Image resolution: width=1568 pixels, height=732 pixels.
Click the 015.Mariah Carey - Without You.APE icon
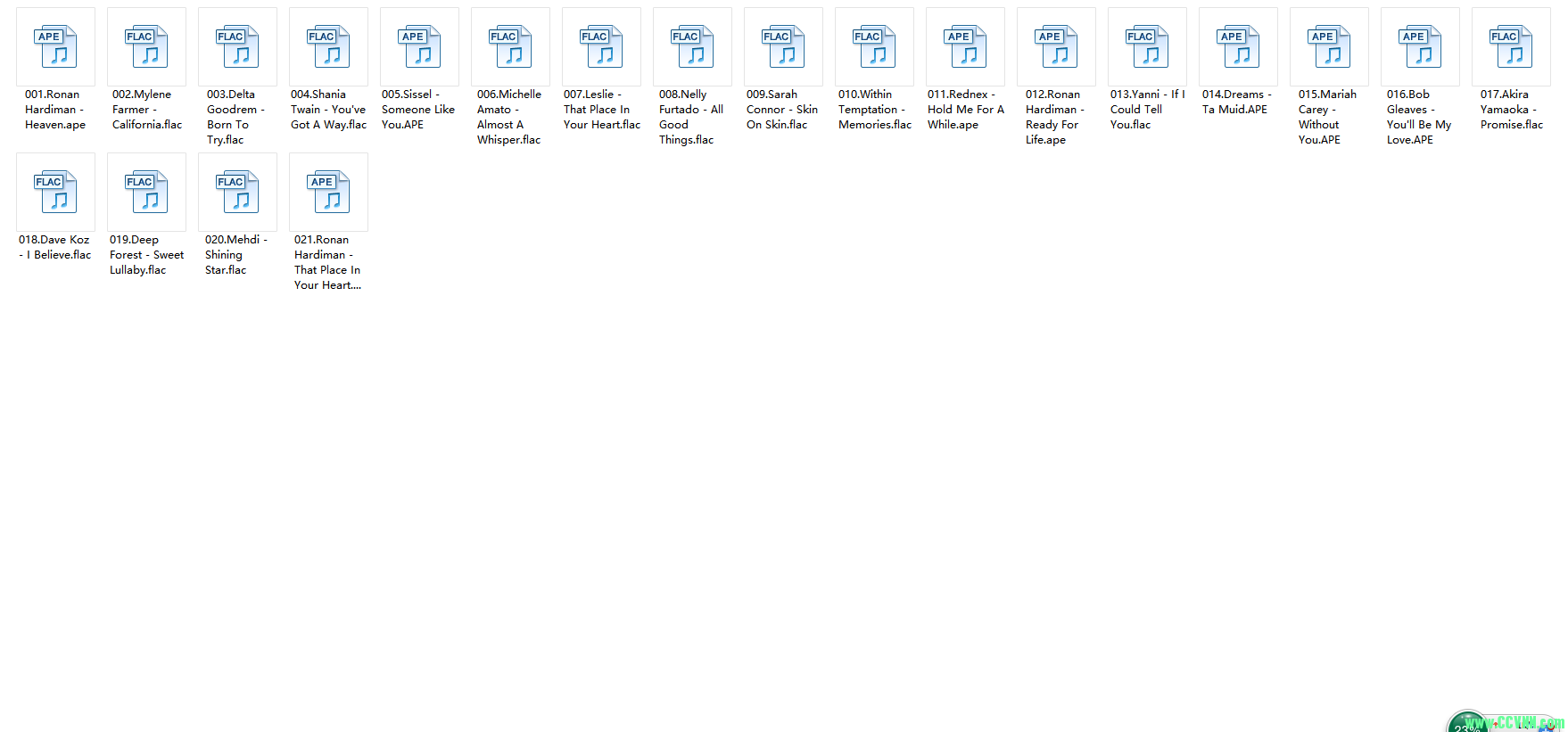coord(1329,46)
